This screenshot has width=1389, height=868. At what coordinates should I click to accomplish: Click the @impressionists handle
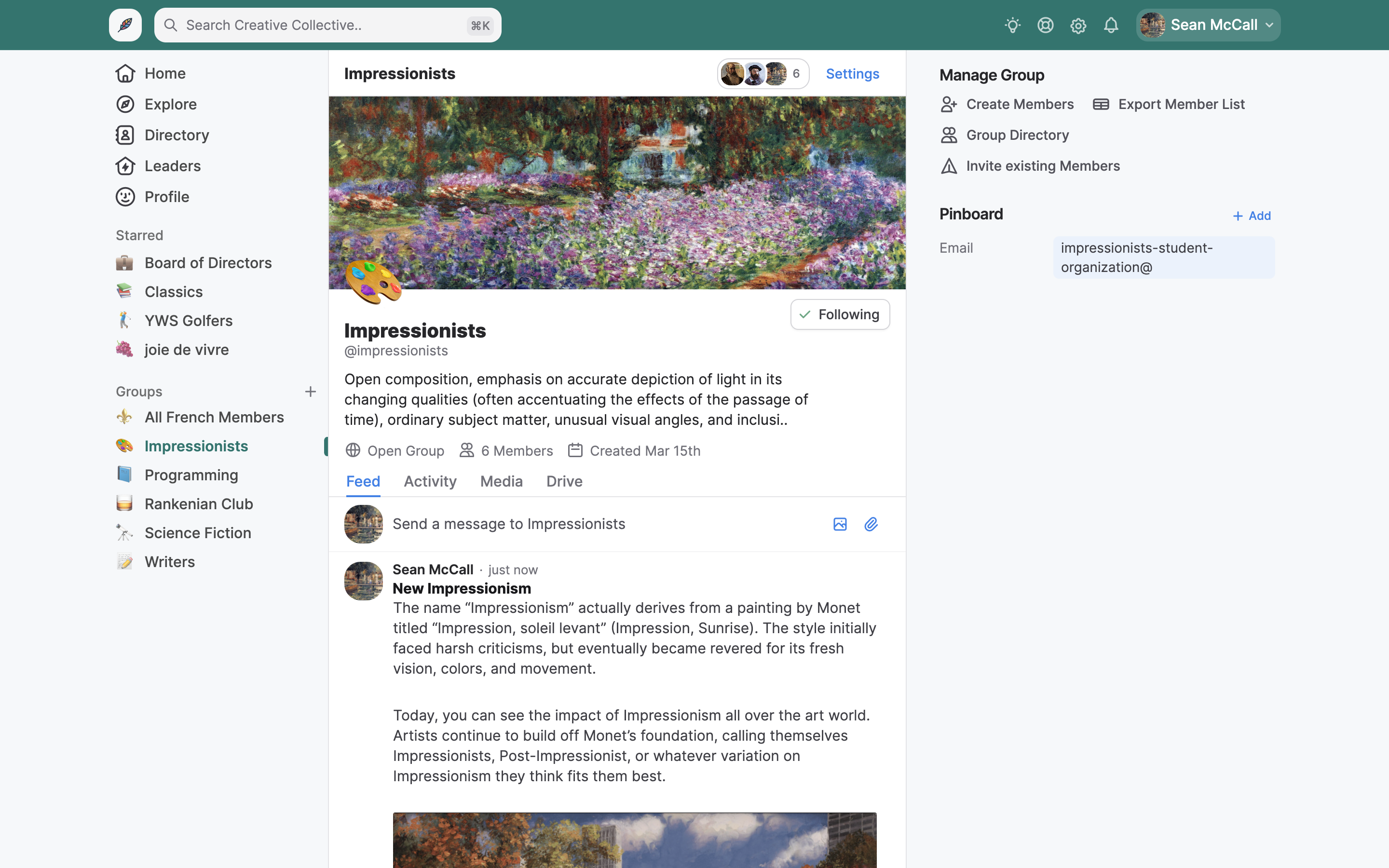396,351
